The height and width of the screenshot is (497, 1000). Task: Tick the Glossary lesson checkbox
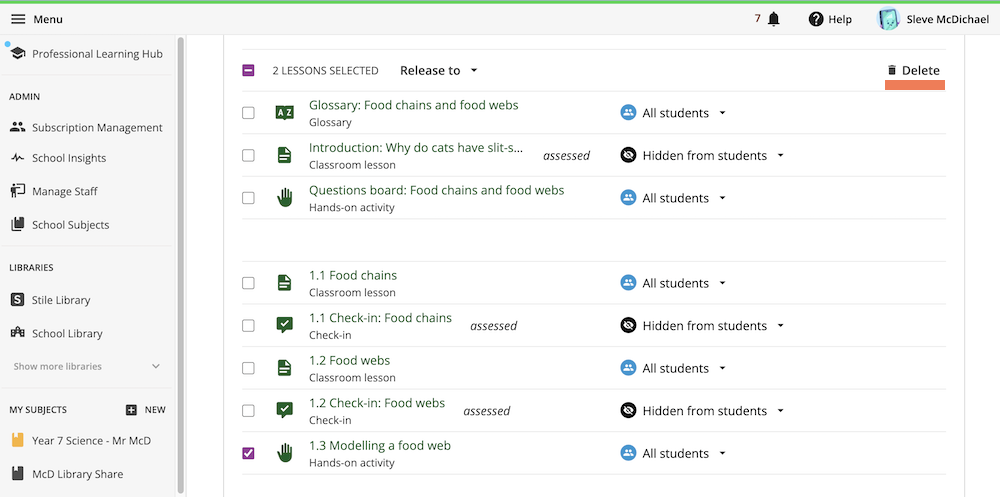pyautogui.click(x=248, y=113)
